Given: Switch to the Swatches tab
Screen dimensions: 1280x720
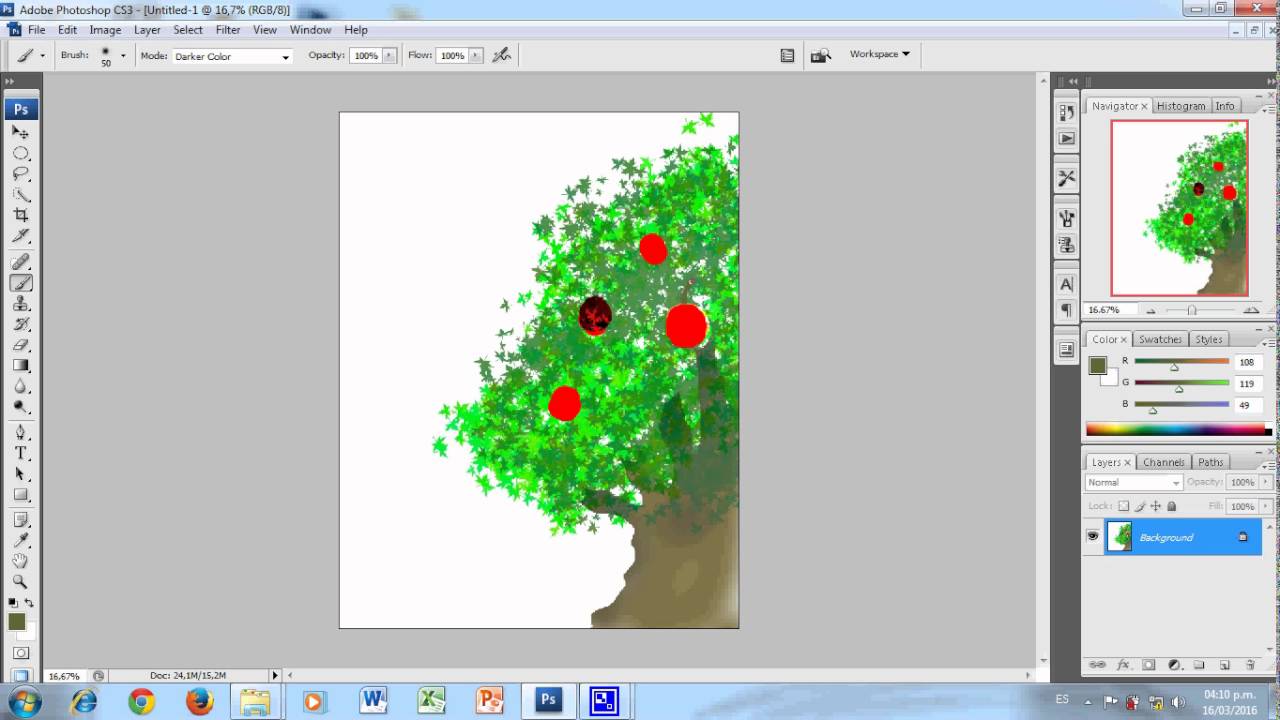Looking at the screenshot, I should click(1160, 339).
